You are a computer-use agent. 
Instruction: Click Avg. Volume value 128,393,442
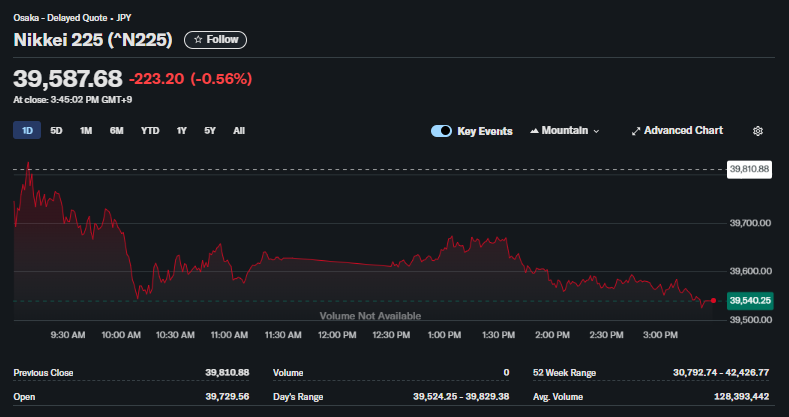[741, 397]
